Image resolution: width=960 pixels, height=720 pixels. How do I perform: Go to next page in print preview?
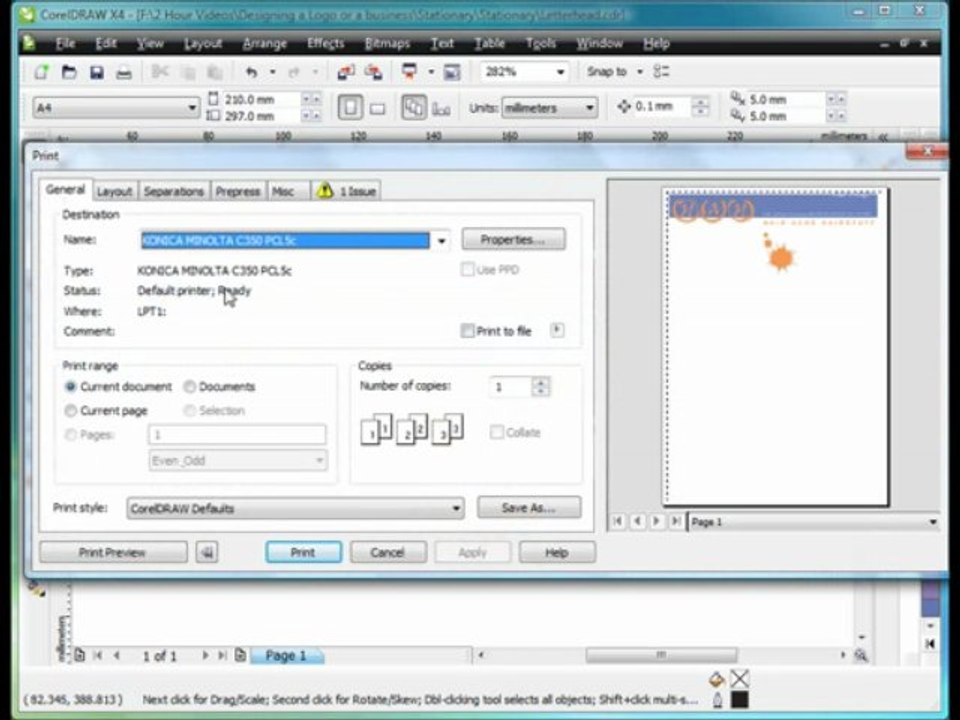tap(656, 521)
